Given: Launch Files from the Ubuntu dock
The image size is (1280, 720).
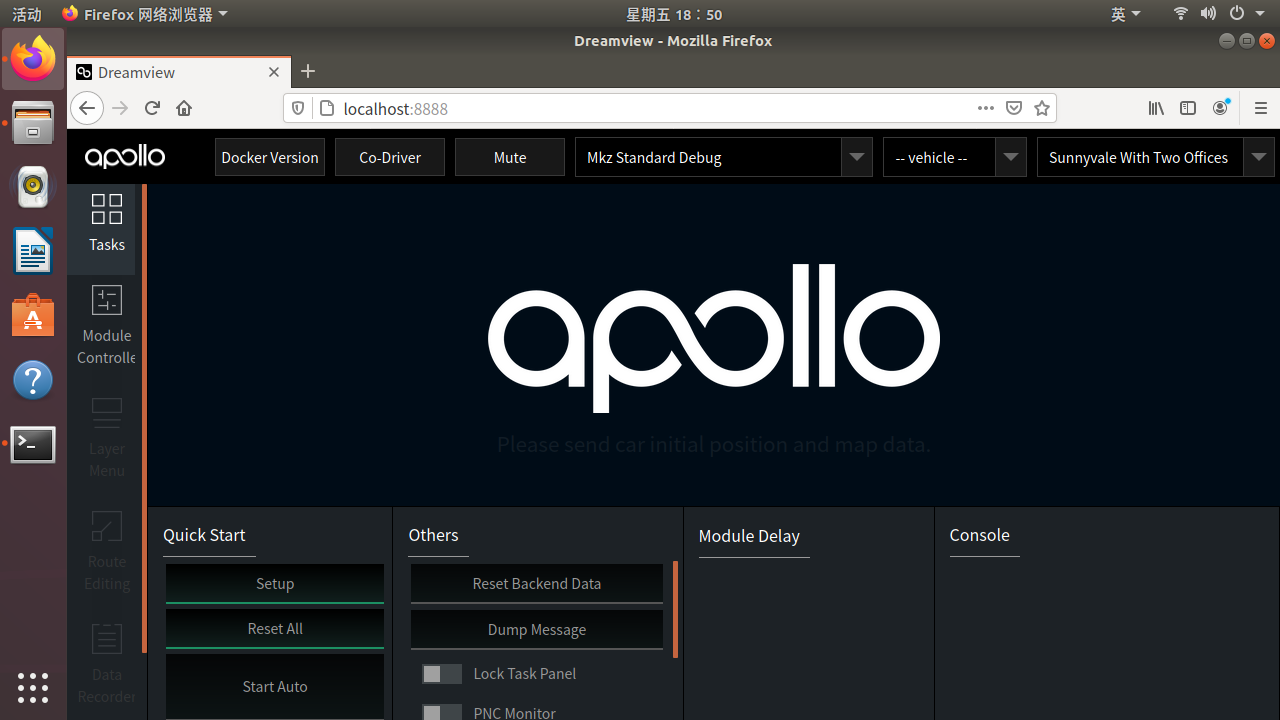Looking at the screenshot, I should [x=33, y=122].
